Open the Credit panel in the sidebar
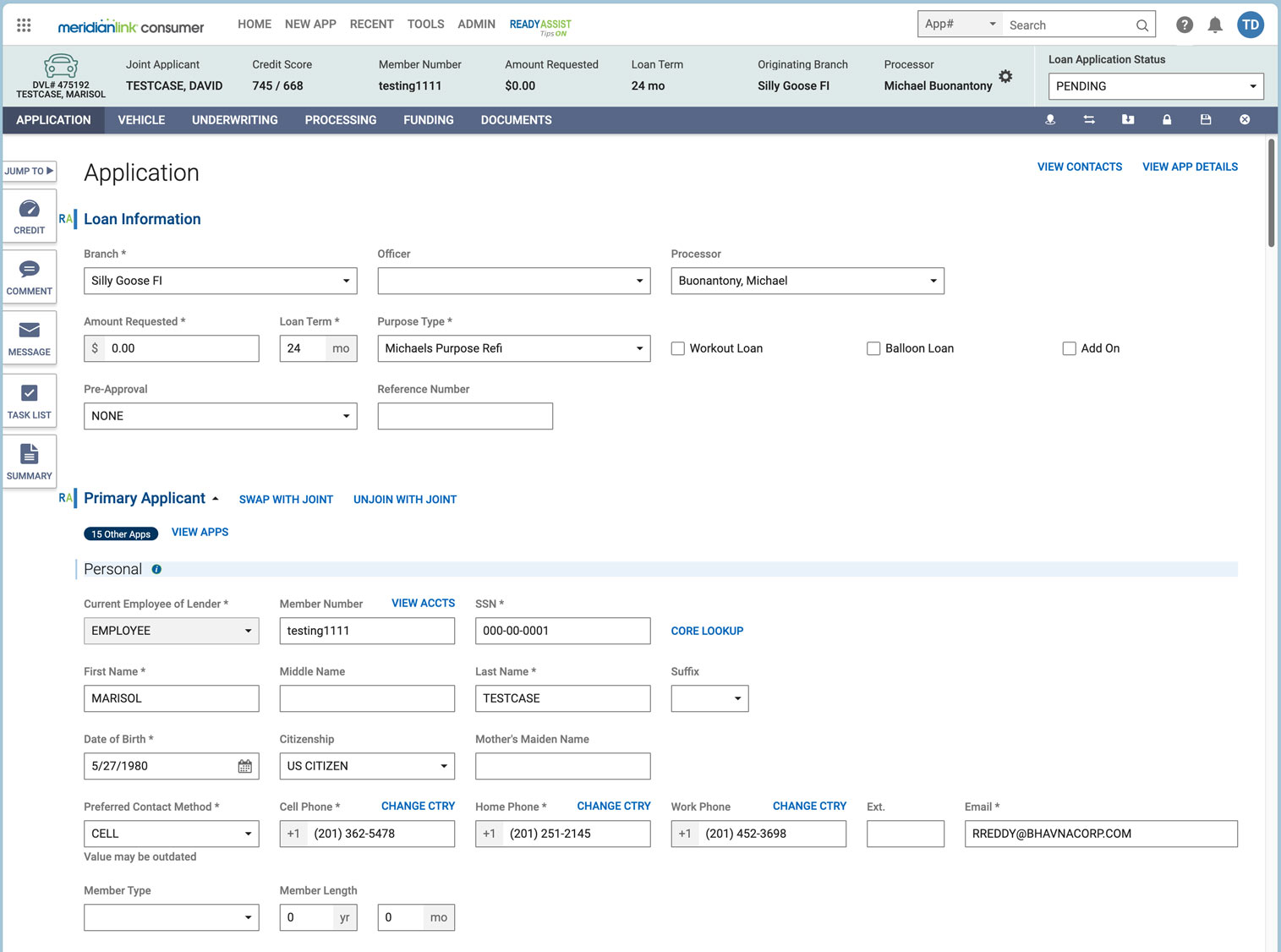This screenshot has height=952, width=1281. pos(29,216)
